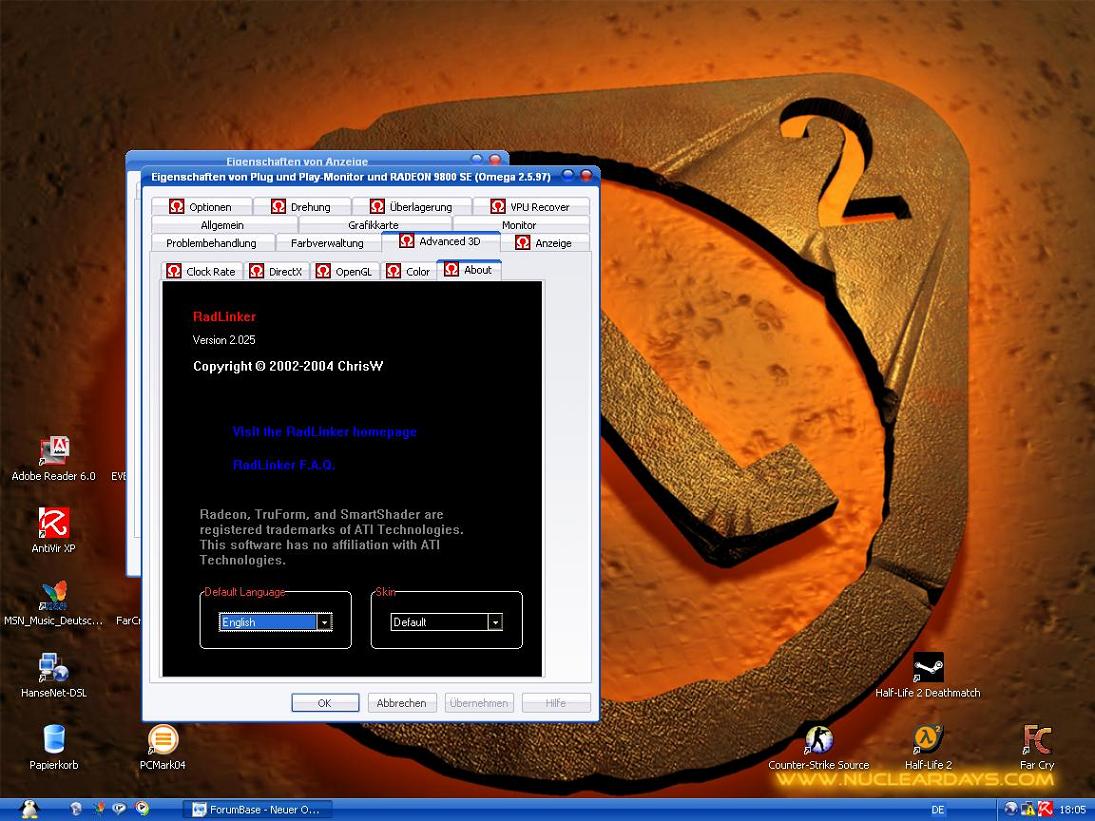The width and height of the screenshot is (1095, 821).
Task: Click the help button in RADEON properties title bar
Action: [569, 175]
